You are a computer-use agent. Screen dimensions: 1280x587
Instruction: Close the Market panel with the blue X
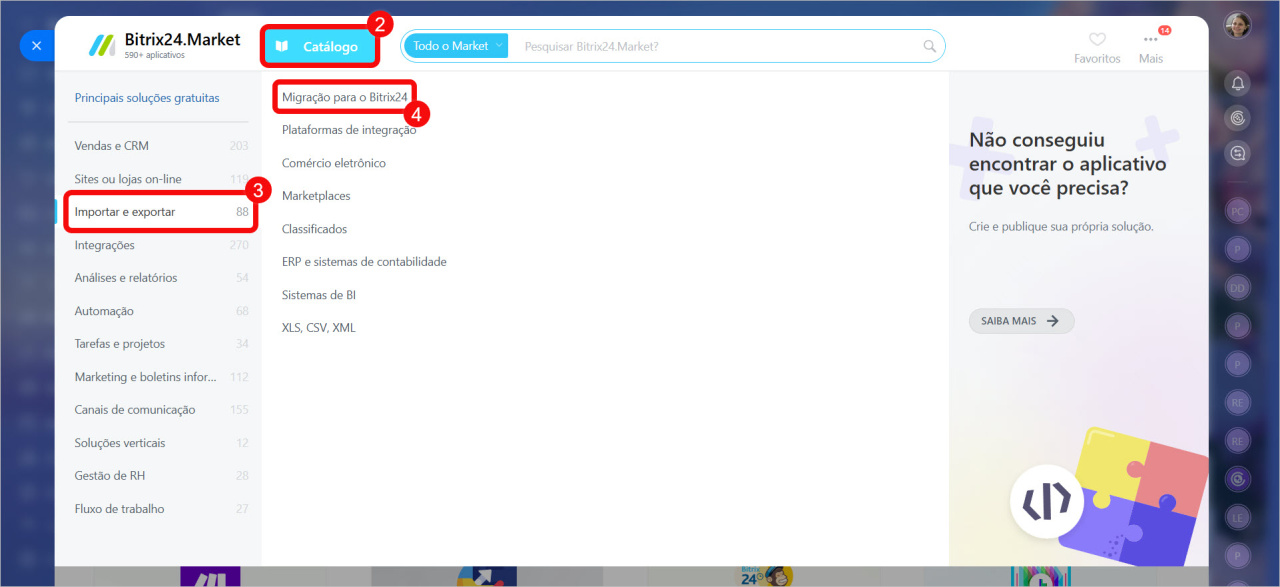coord(36,46)
